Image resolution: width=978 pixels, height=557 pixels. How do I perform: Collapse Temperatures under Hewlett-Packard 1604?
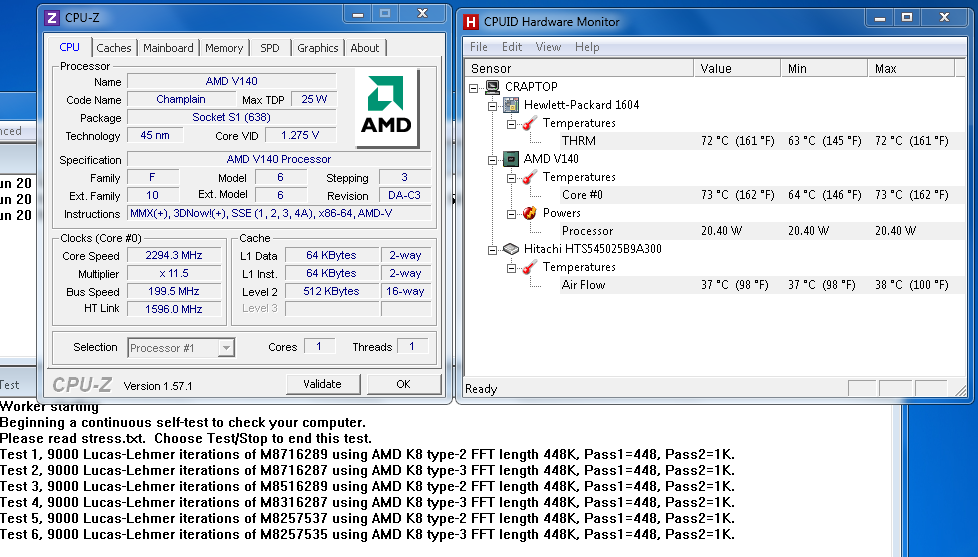511,124
